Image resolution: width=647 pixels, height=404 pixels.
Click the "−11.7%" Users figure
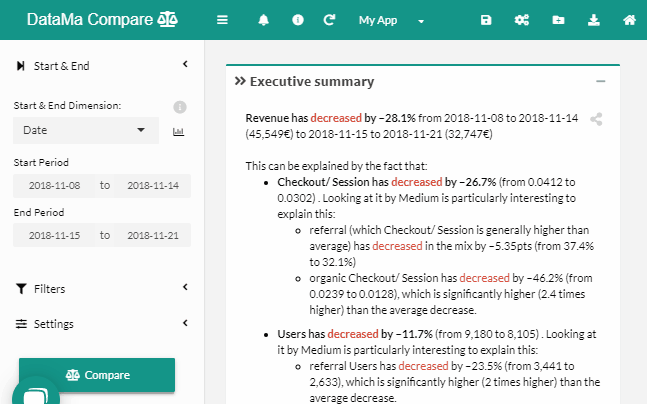tap(413, 334)
